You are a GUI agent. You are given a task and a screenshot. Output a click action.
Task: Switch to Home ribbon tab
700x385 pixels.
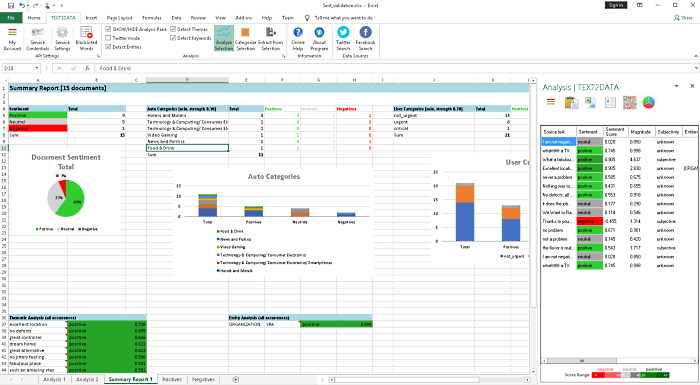pyautogui.click(x=34, y=18)
